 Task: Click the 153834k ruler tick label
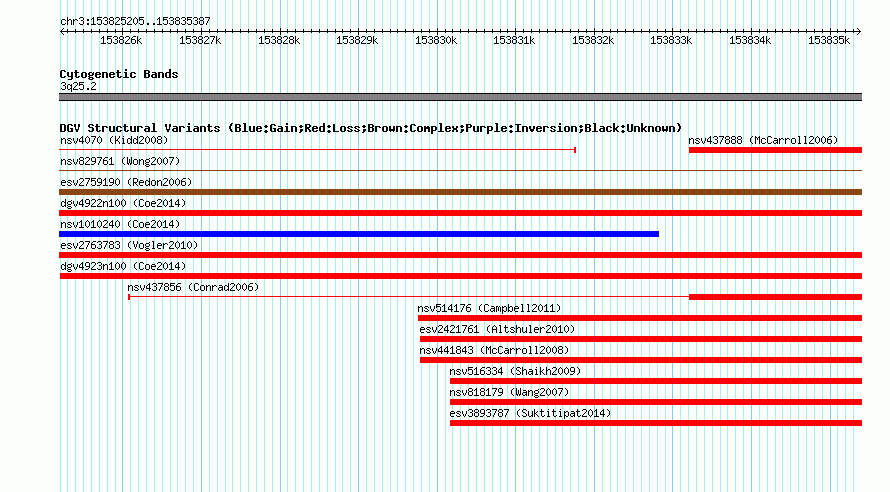coord(750,40)
